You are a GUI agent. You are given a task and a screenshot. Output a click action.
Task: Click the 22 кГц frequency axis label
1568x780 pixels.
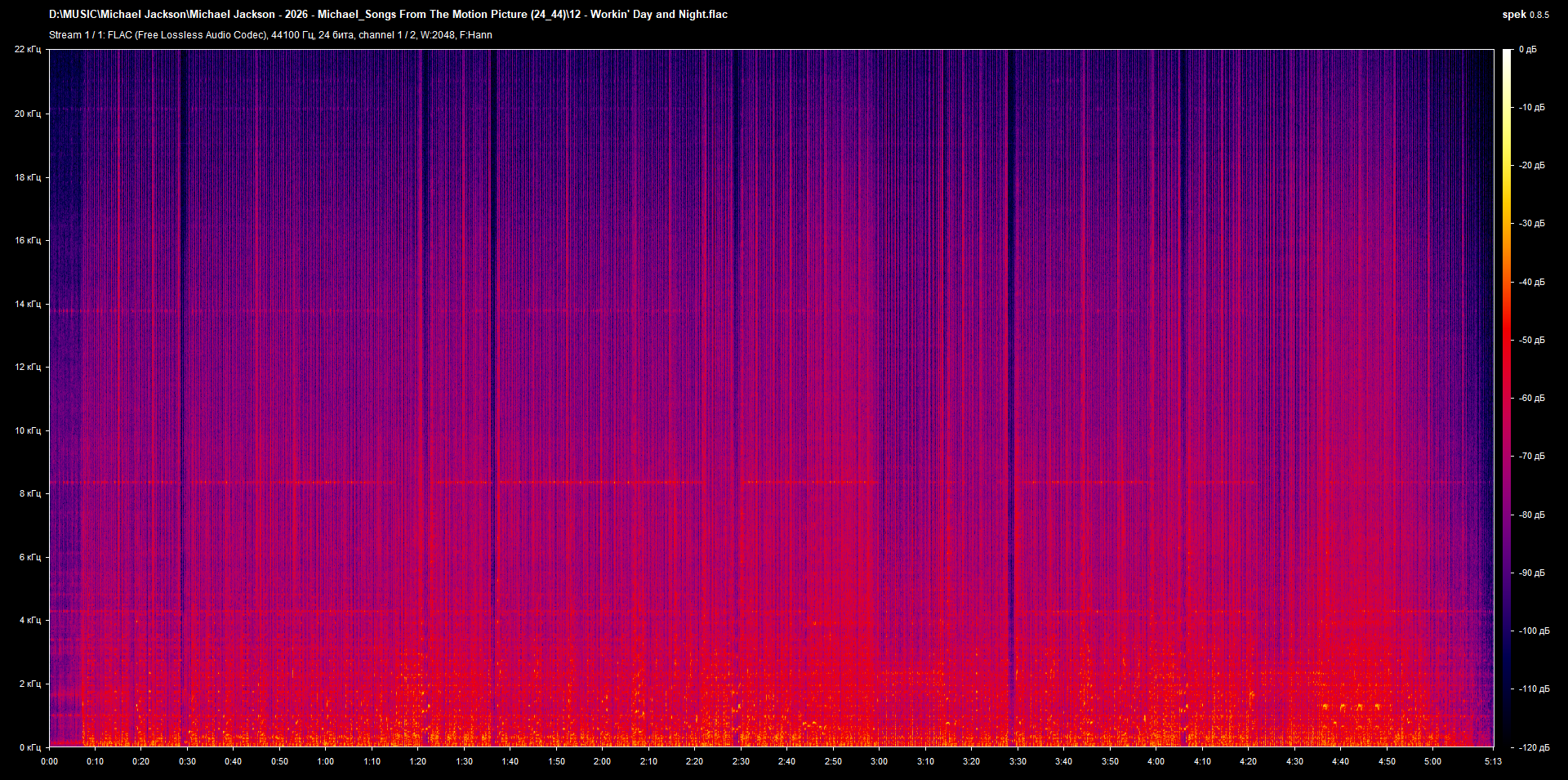28,50
